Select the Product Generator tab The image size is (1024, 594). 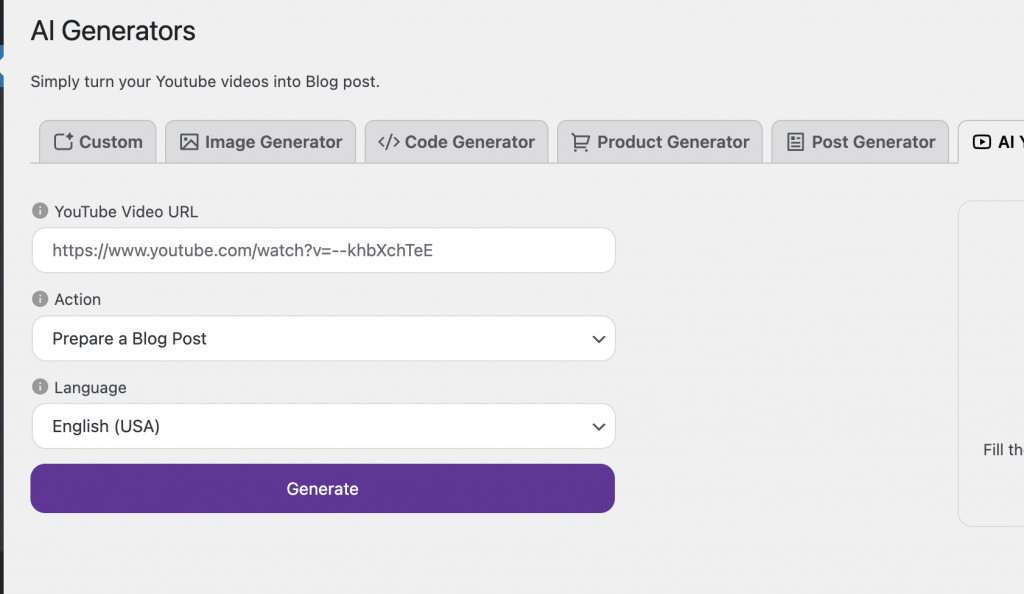coord(660,142)
